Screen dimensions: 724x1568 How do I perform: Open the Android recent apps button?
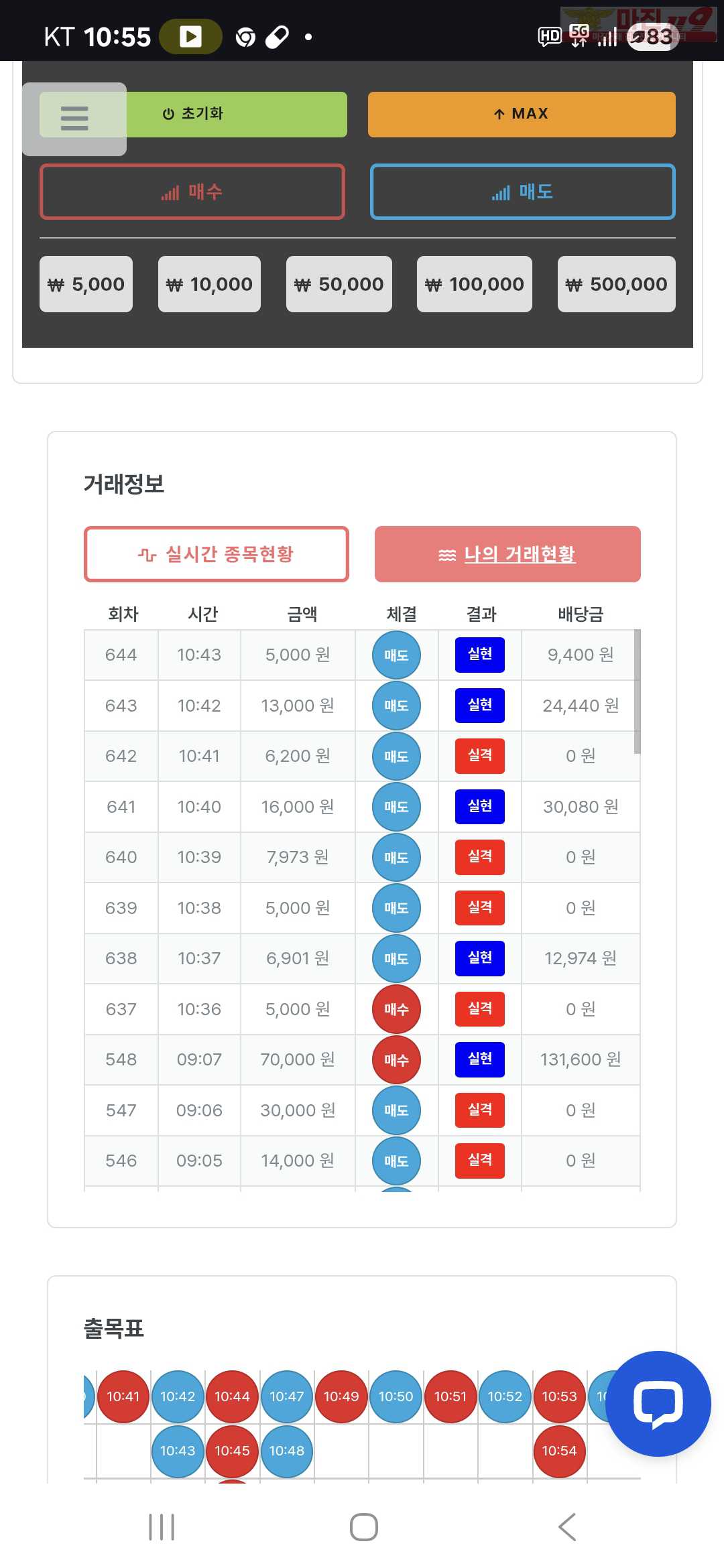162,1527
